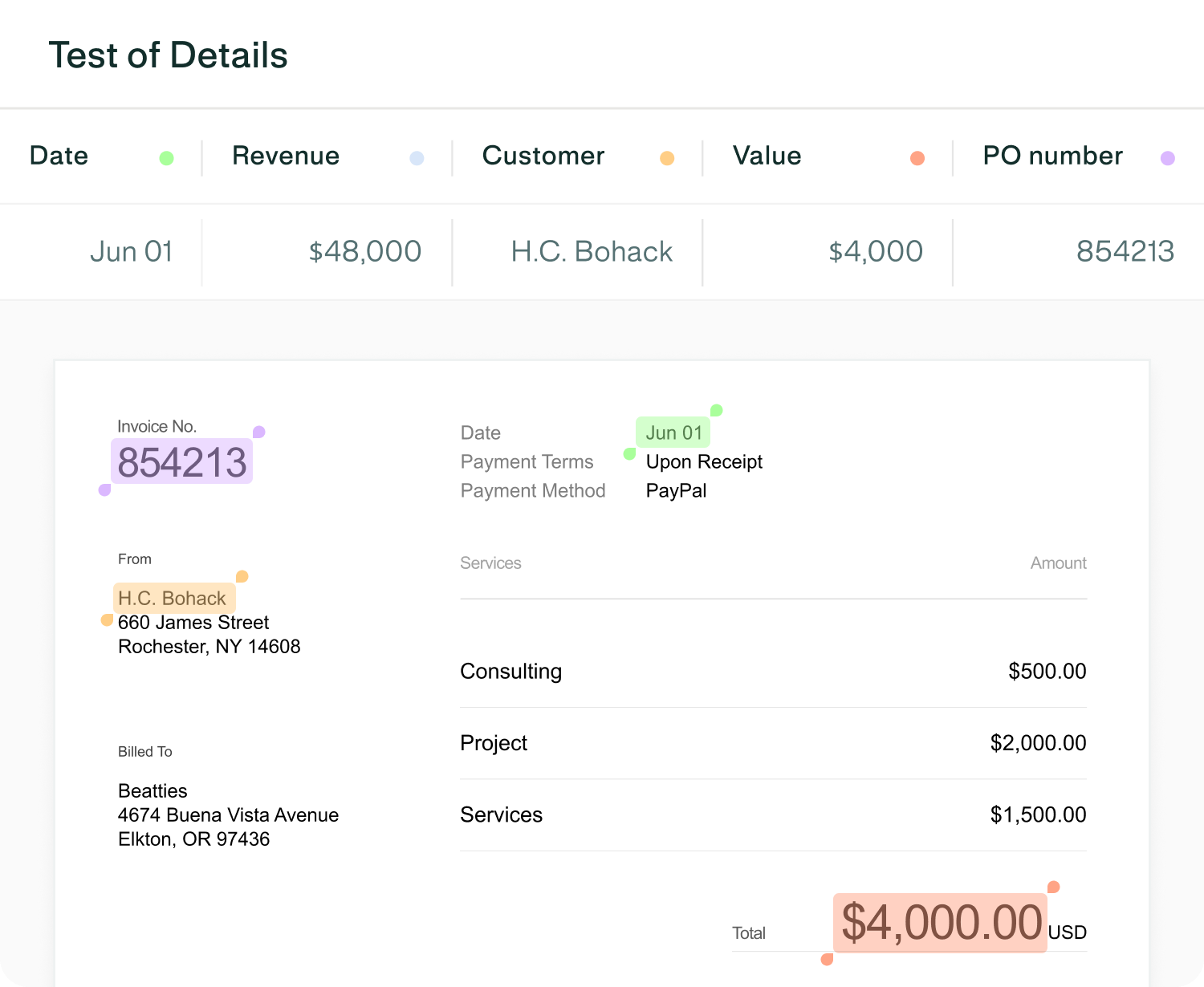Viewport: 1204px width, 987px height.
Task: Click highlighted invoice number 854213
Action: 182,462
